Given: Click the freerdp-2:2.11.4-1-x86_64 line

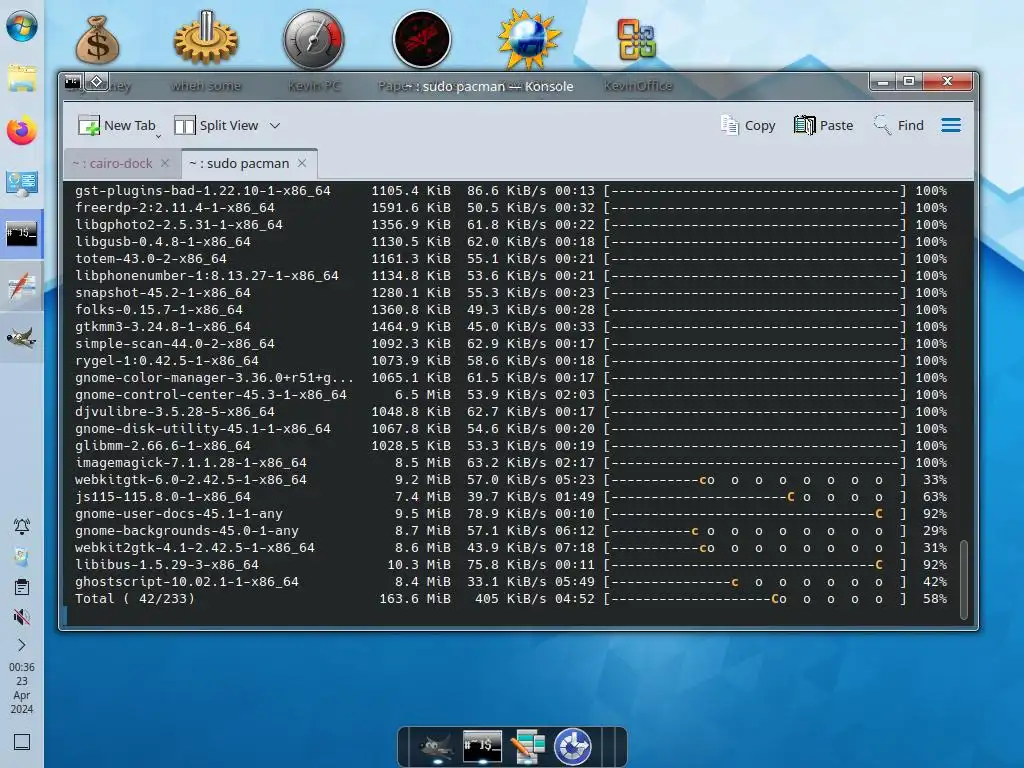Looking at the screenshot, I should [x=511, y=208].
